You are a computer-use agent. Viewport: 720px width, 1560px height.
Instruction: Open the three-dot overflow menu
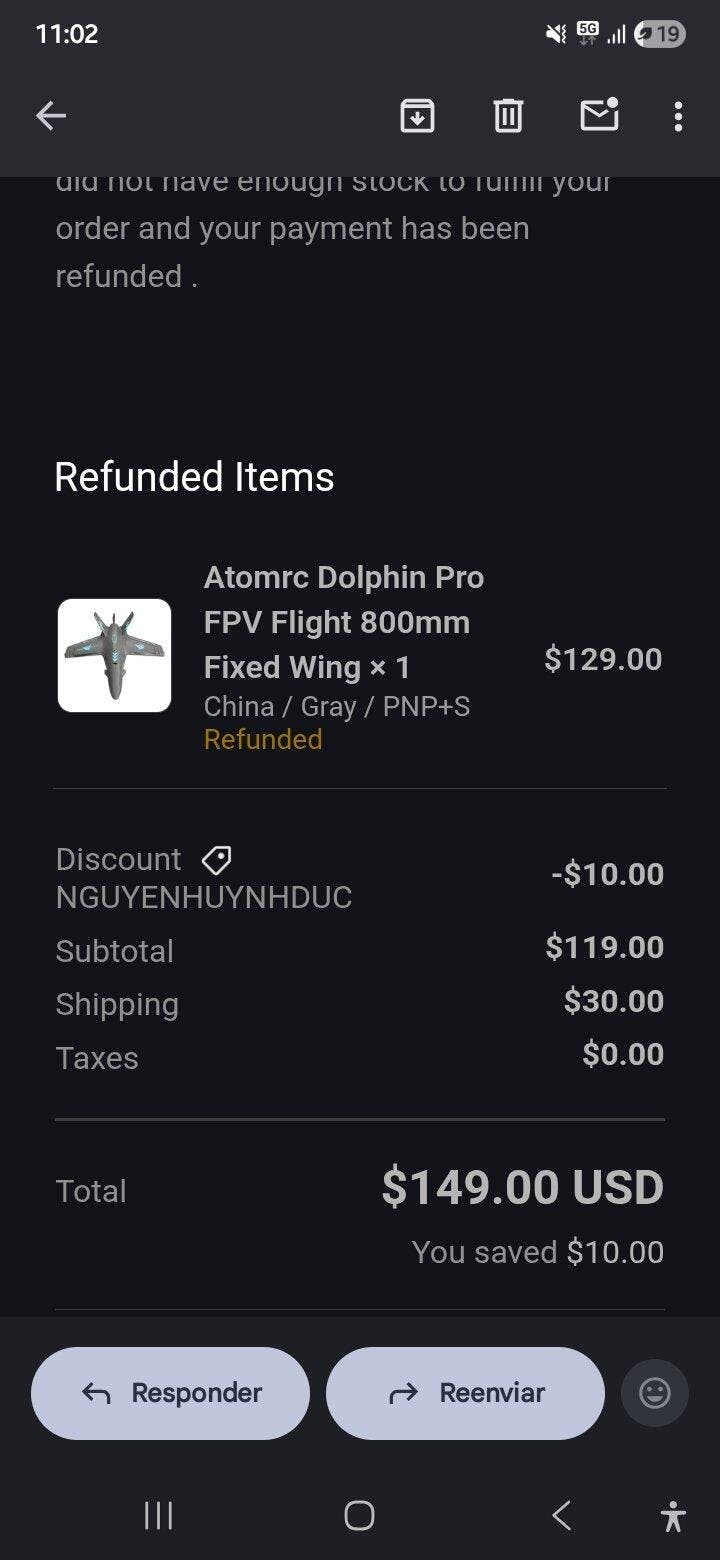(x=678, y=117)
